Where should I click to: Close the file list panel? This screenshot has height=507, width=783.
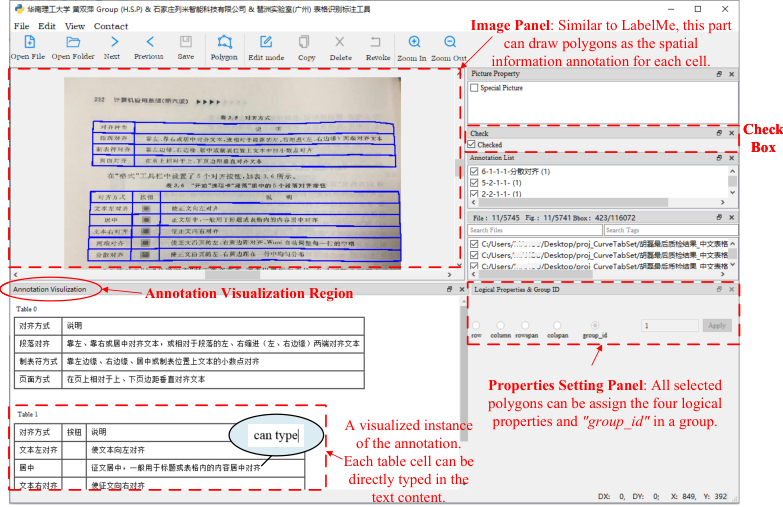732,217
